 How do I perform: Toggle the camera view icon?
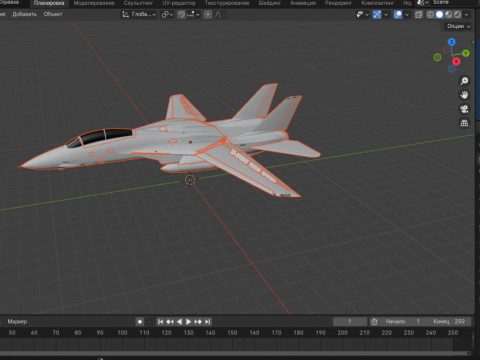pos(464,109)
